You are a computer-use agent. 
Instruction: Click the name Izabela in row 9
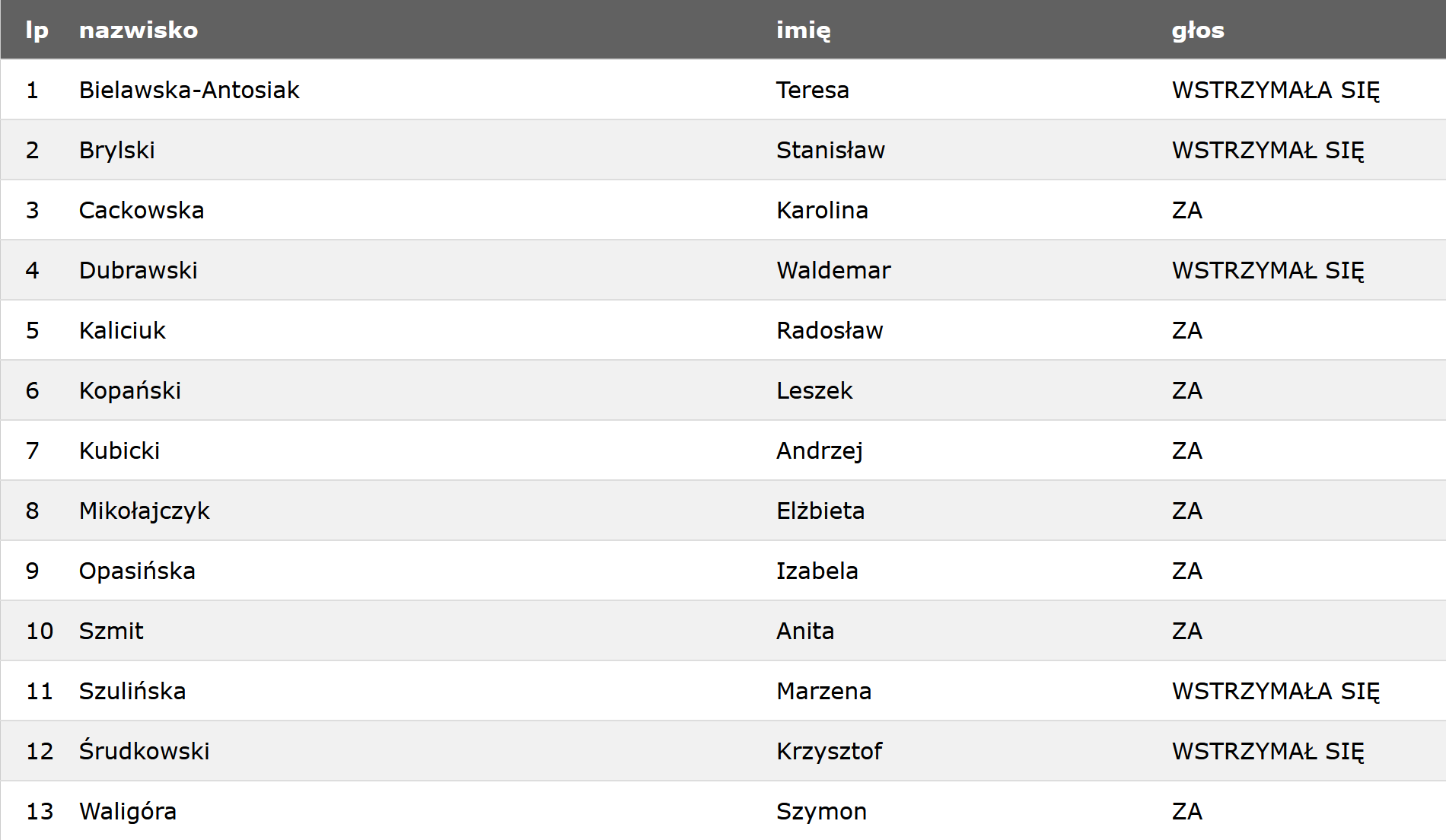[x=817, y=571]
